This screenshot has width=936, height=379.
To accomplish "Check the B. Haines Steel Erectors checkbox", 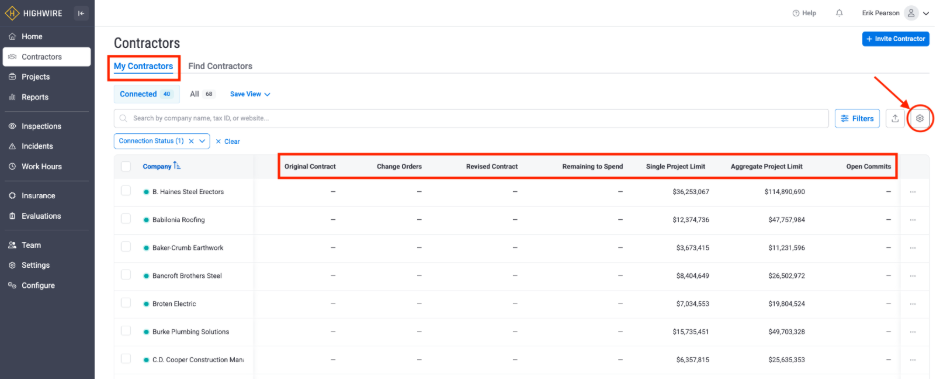I will pos(126,191).
